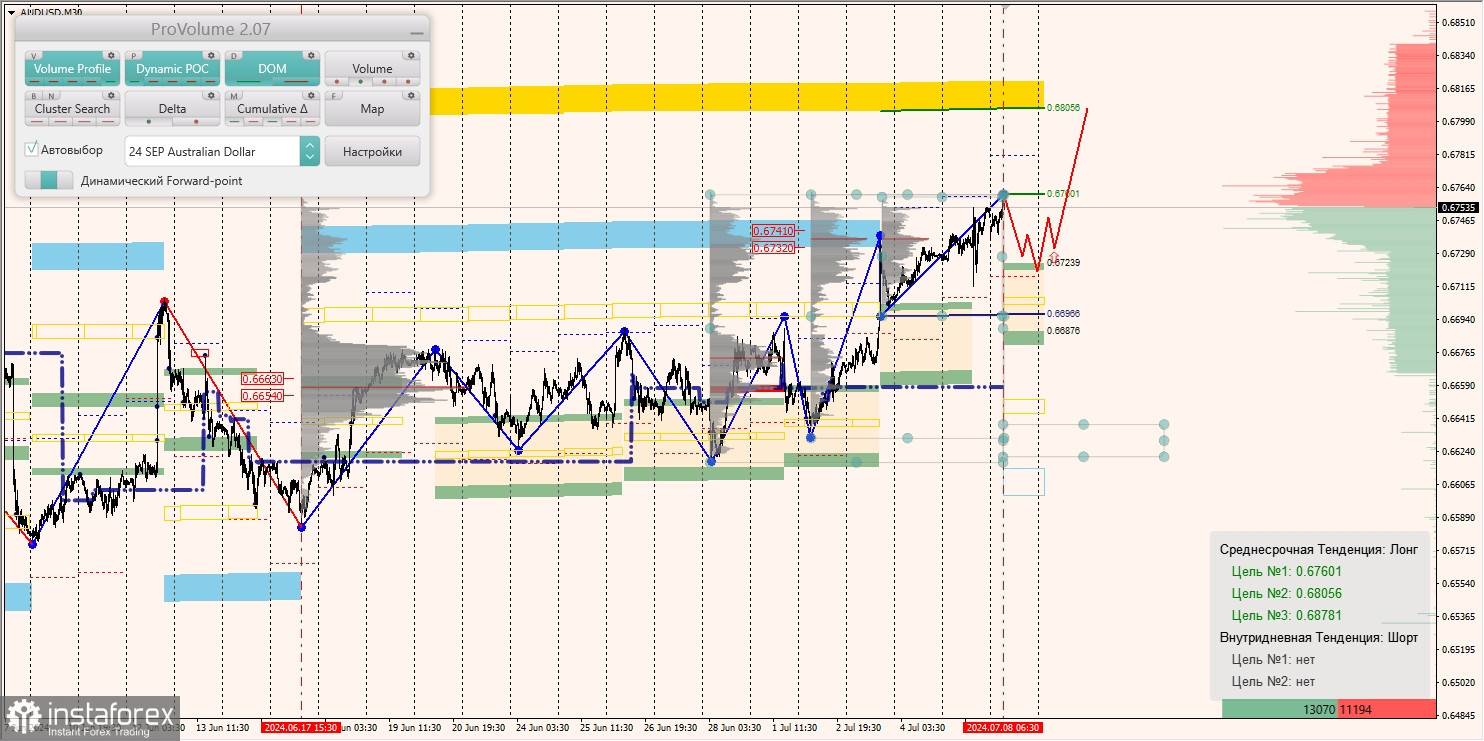Open the Volume Profile gear settings
This screenshot has width=1484, height=741.
111,56
